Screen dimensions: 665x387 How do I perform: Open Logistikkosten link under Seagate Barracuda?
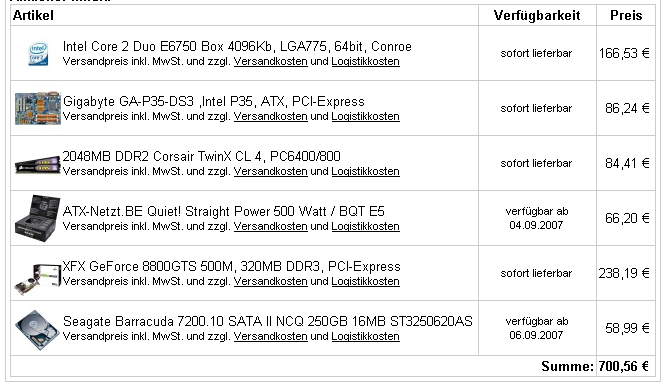(365, 337)
